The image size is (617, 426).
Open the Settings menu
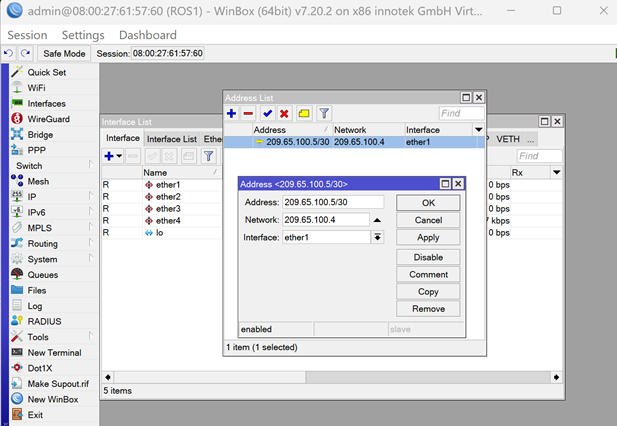coord(83,35)
